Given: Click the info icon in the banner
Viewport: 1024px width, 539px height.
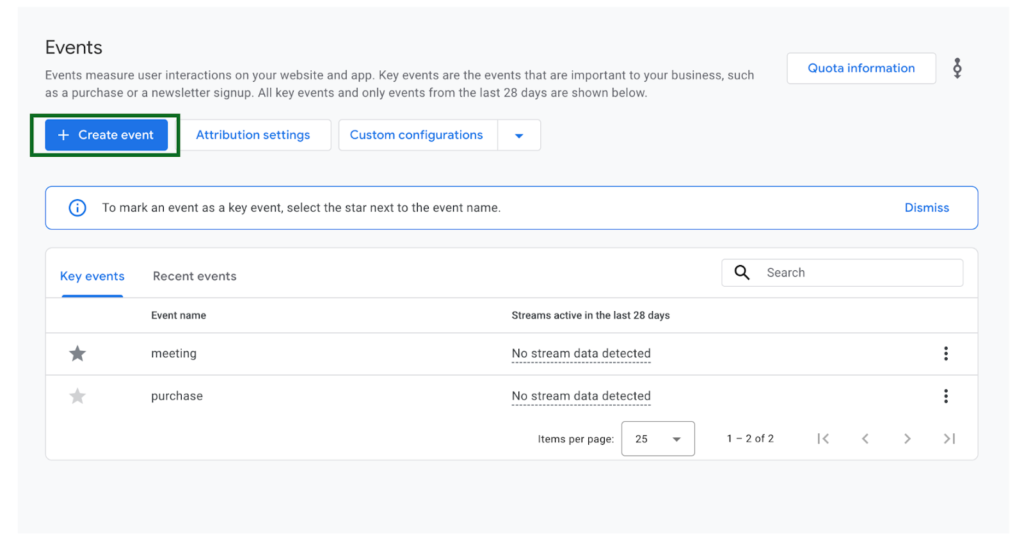Looking at the screenshot, I should coord(77,208).
